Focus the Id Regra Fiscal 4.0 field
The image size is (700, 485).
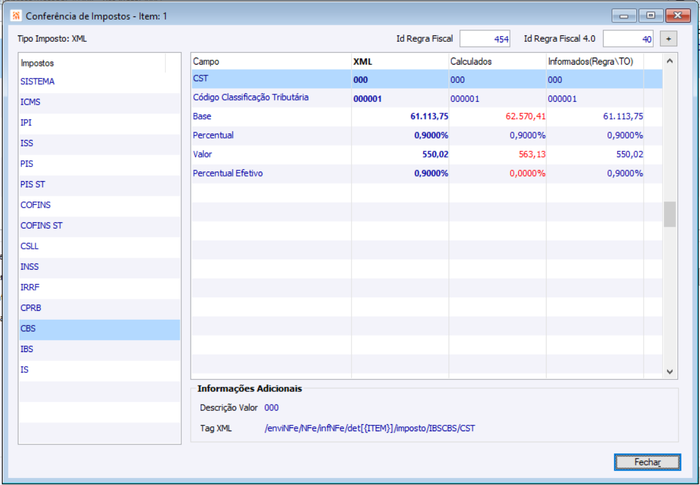pyautogui.click(x=628, y=39)
